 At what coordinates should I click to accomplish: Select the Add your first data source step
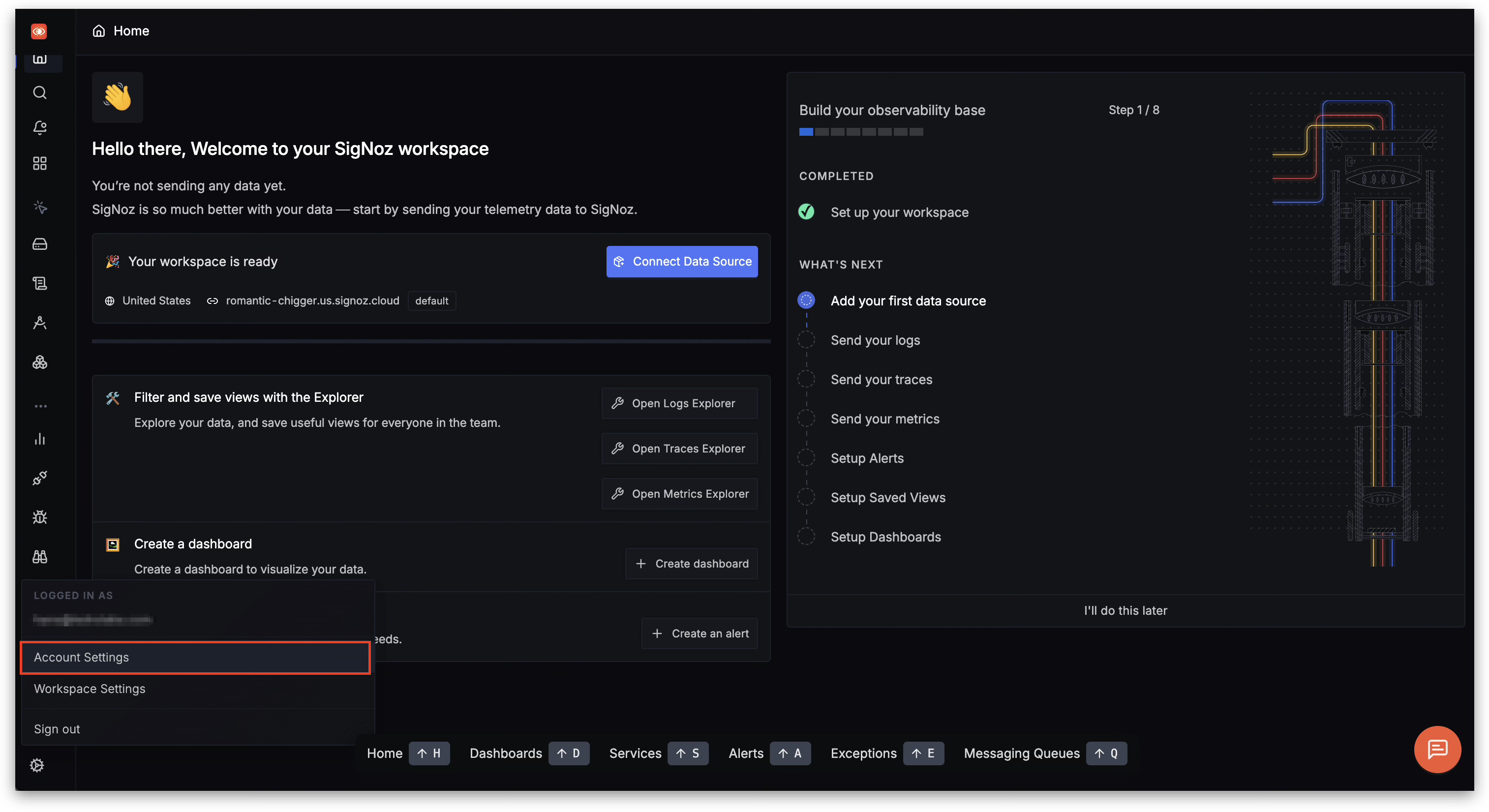908,301
